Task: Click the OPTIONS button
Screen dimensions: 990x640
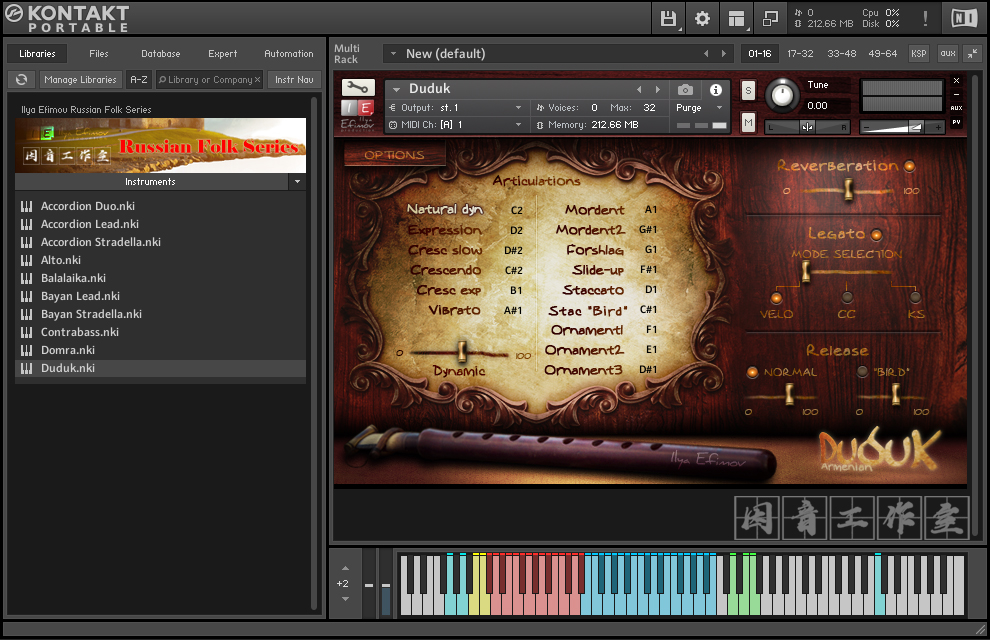Action: (x=394, y=155)
